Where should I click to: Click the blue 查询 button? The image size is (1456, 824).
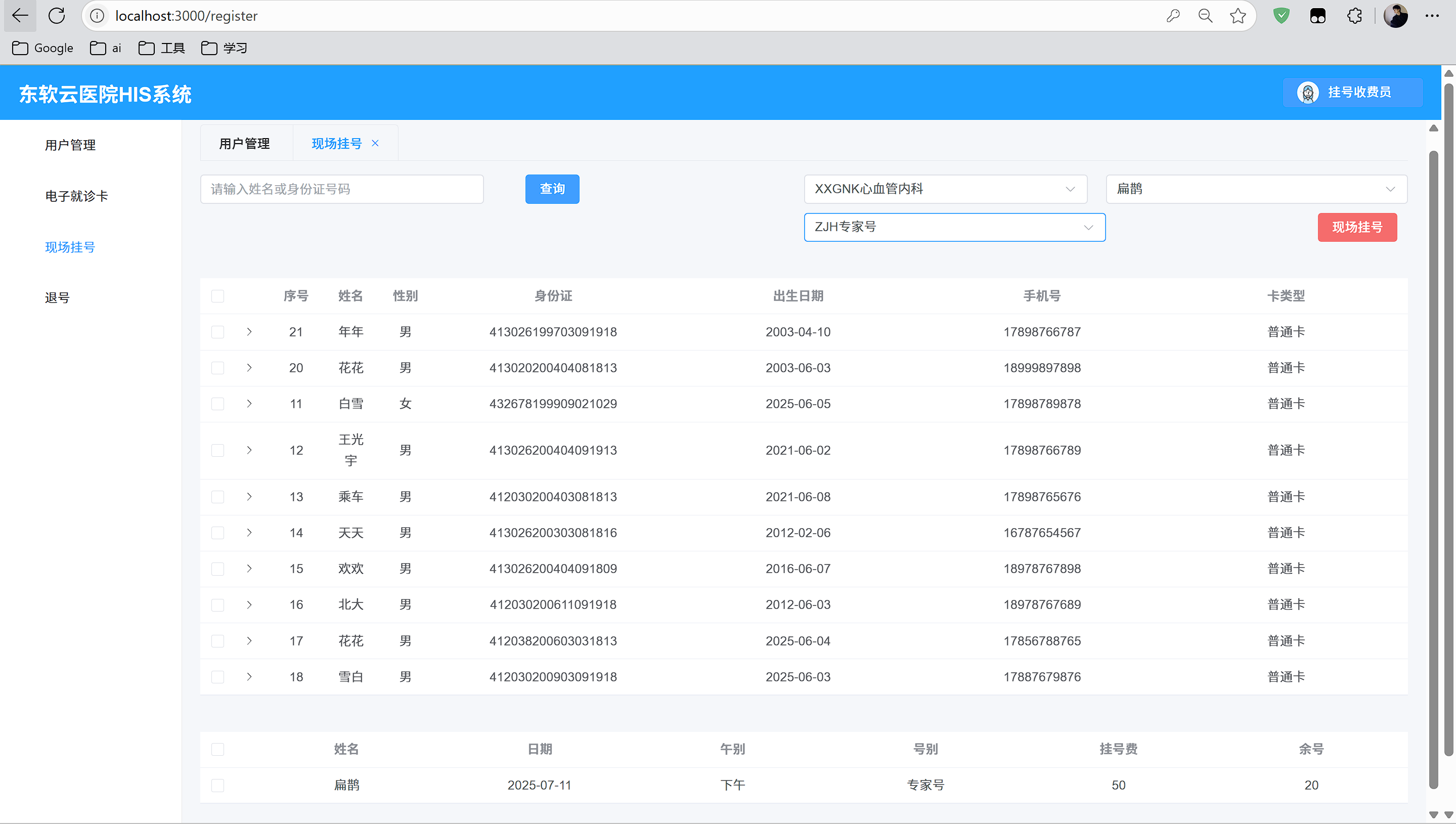552,189
